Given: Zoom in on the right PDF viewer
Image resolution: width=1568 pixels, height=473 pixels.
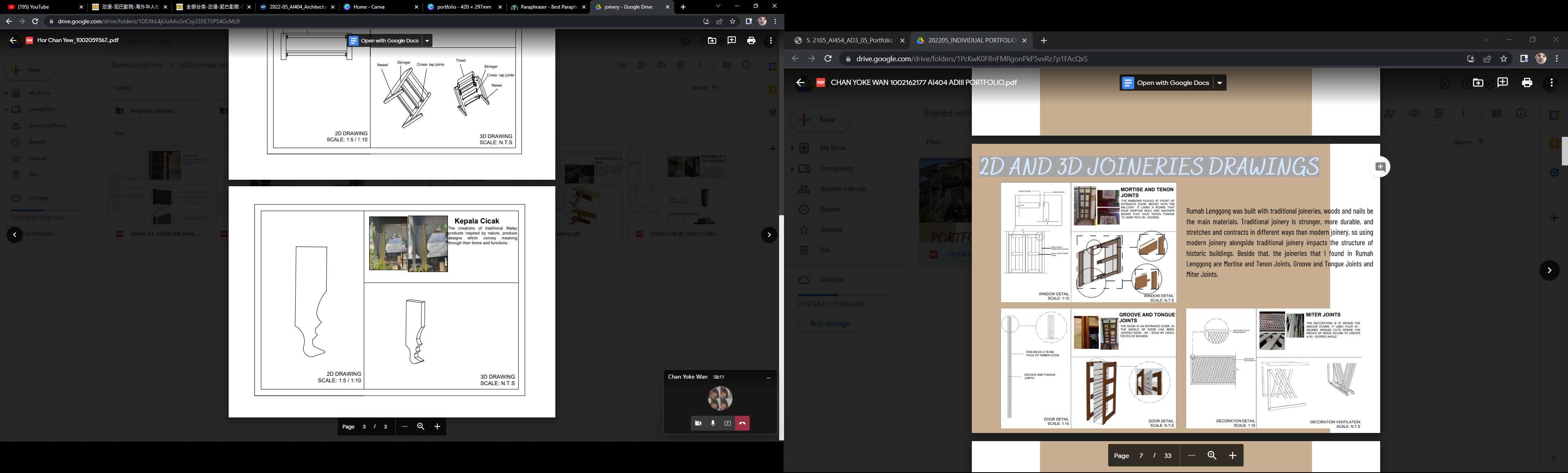Looking at the screenshot, I should pos(1232,455).
